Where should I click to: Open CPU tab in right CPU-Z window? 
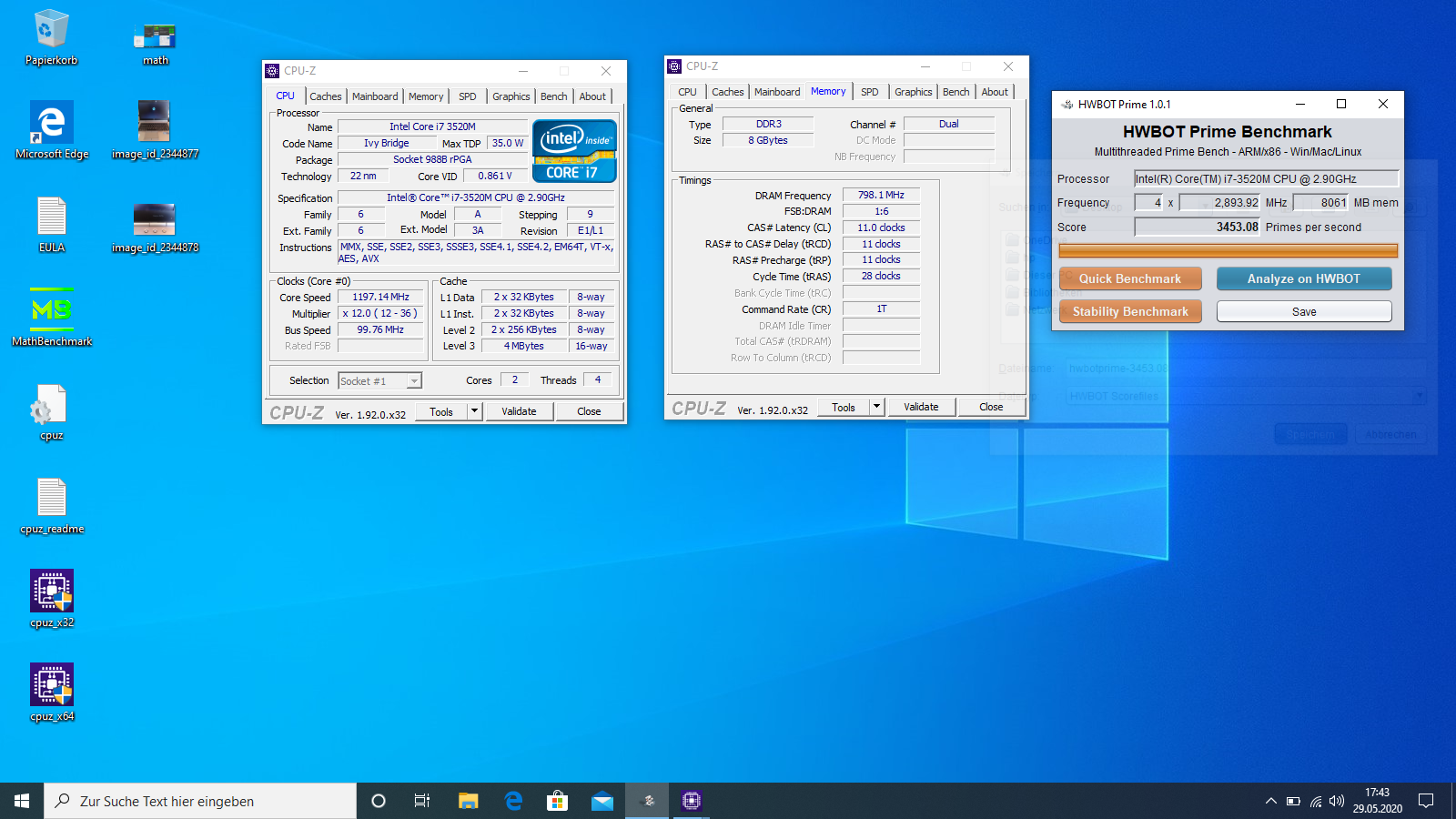[687, 92]
